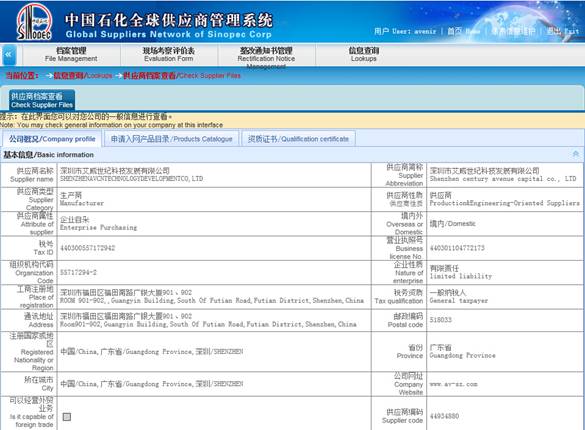Screen dimensions: 585x430
Task: Open the basic information maintenance header link
Action: (513, 31)
